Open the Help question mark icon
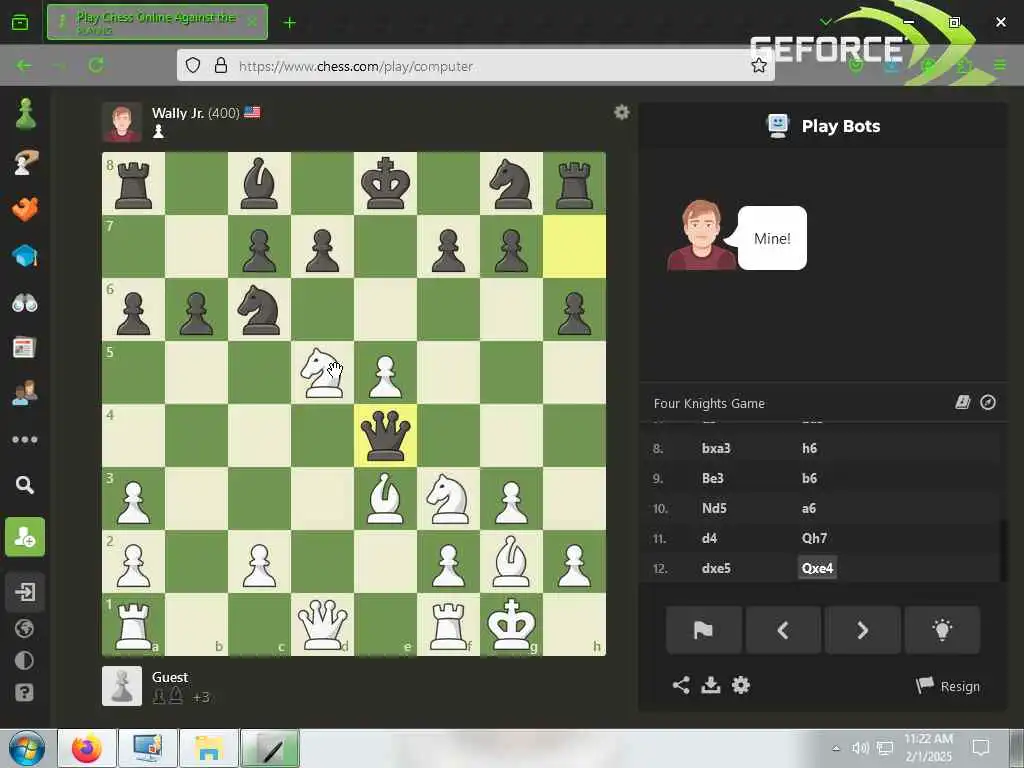The image size is (1024, 768). pyautogui.click(x=24, y=692)
